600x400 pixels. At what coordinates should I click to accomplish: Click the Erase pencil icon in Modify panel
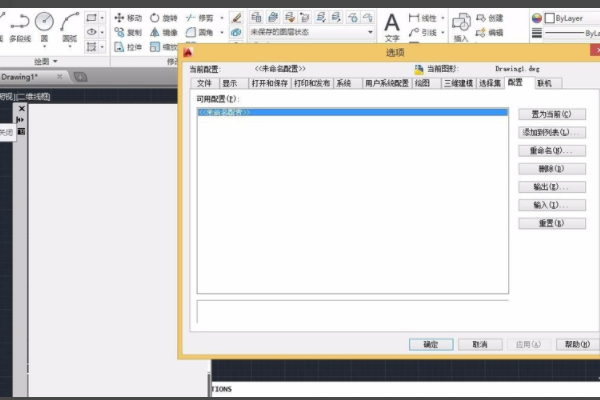click(236, 18)
